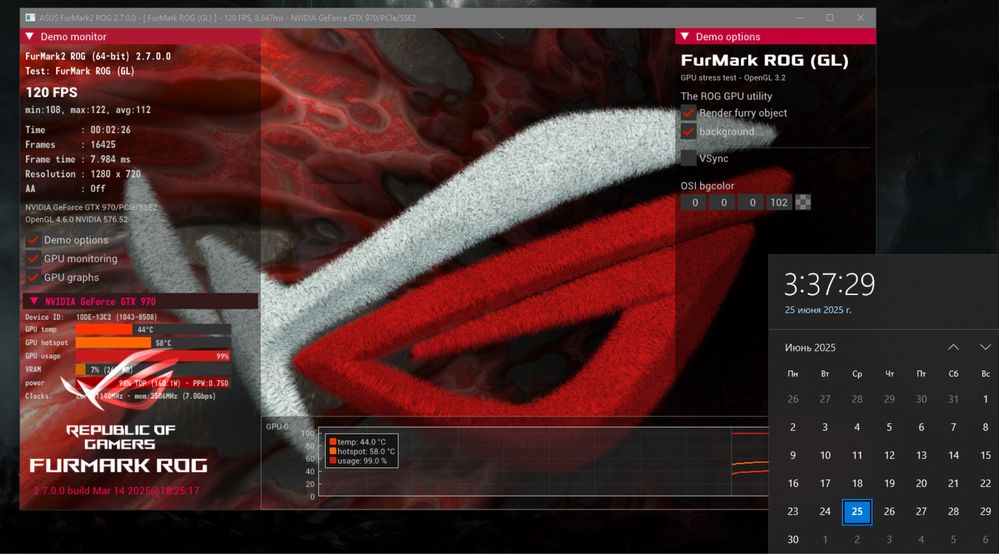Click the Device ID text line
This screenshot has height=554, width=999.
pos(91,316)
